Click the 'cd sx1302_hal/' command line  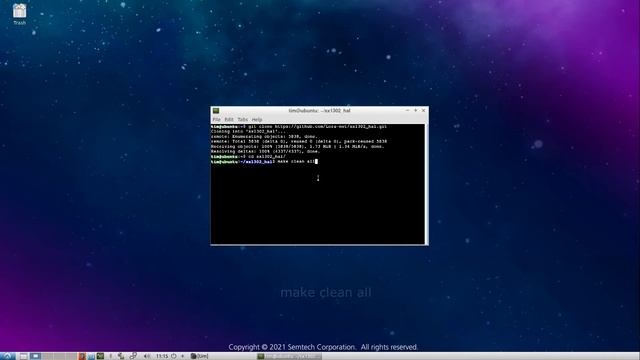tap(248, 156)
